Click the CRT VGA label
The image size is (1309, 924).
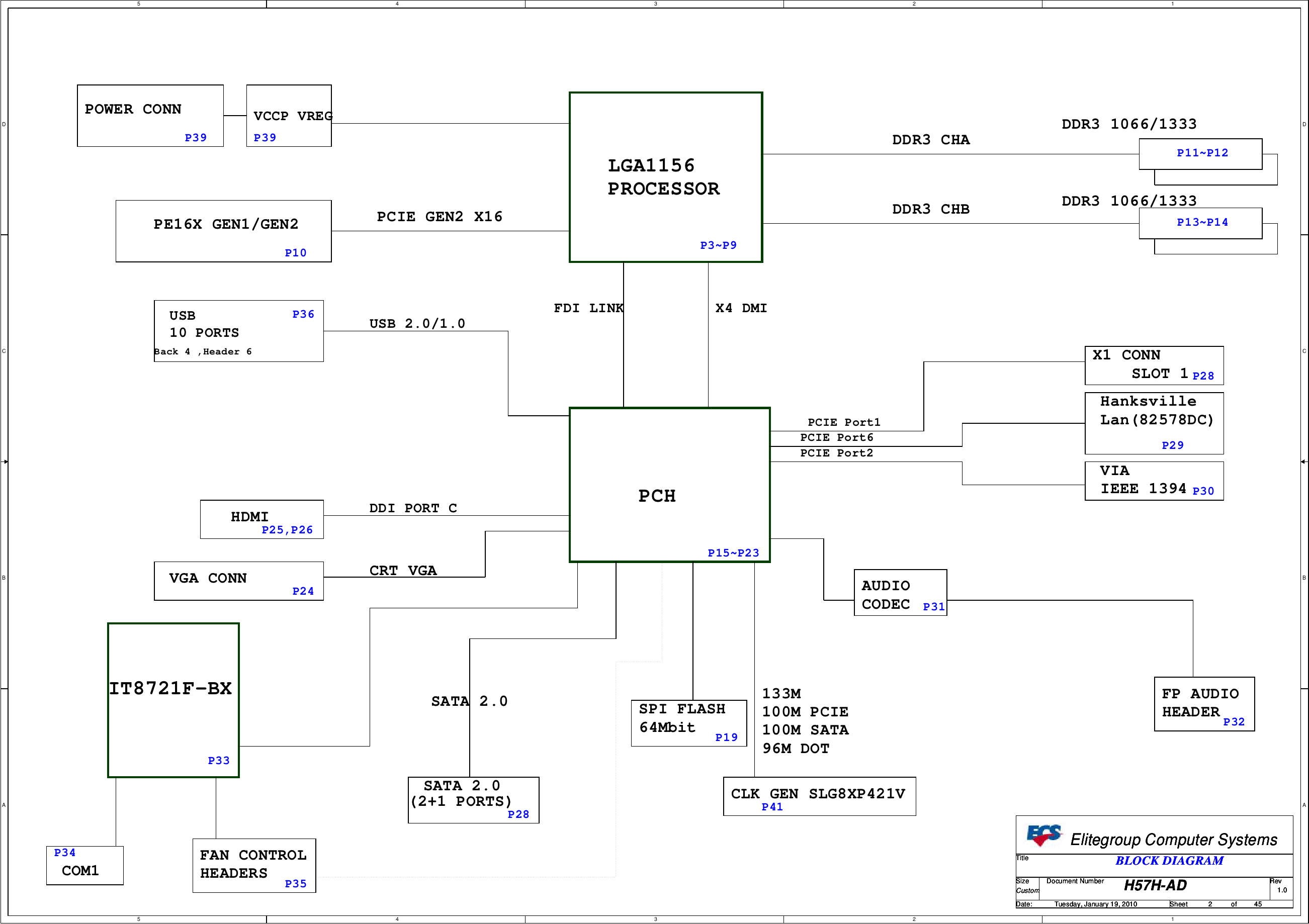click(403, 571)
